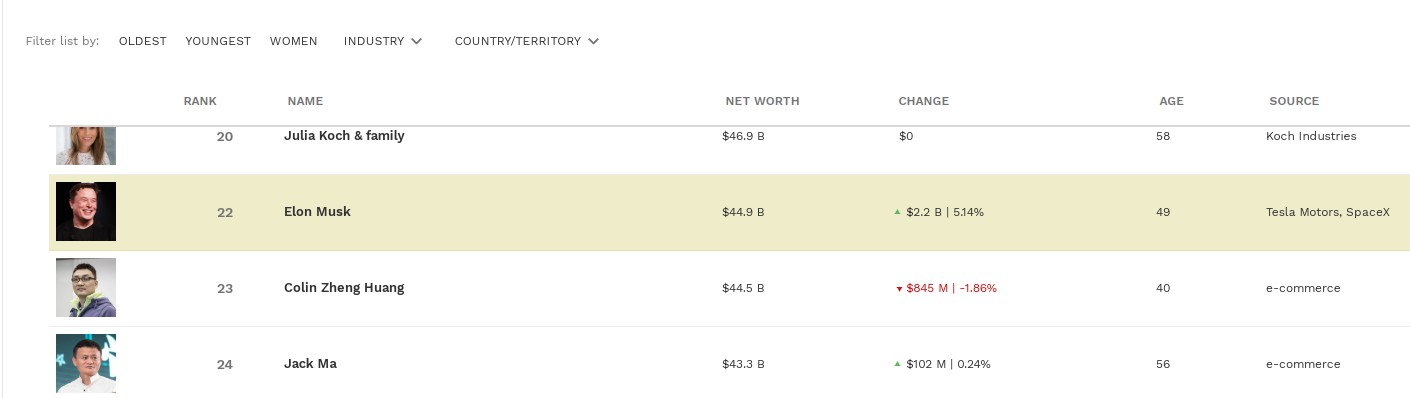Open Elon Musk's name link

317,212
